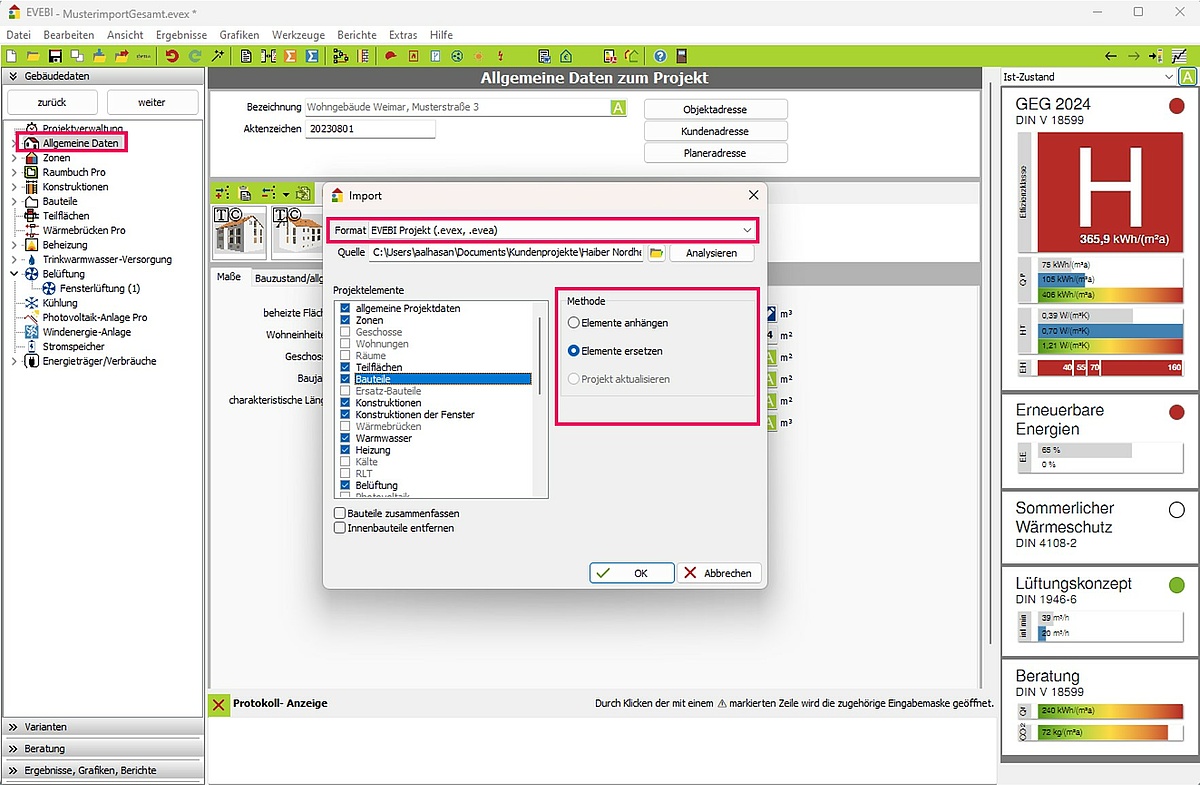1200x785 pixels.
Task: Click the back arrow icon at top right
Action: (1110, 56)
